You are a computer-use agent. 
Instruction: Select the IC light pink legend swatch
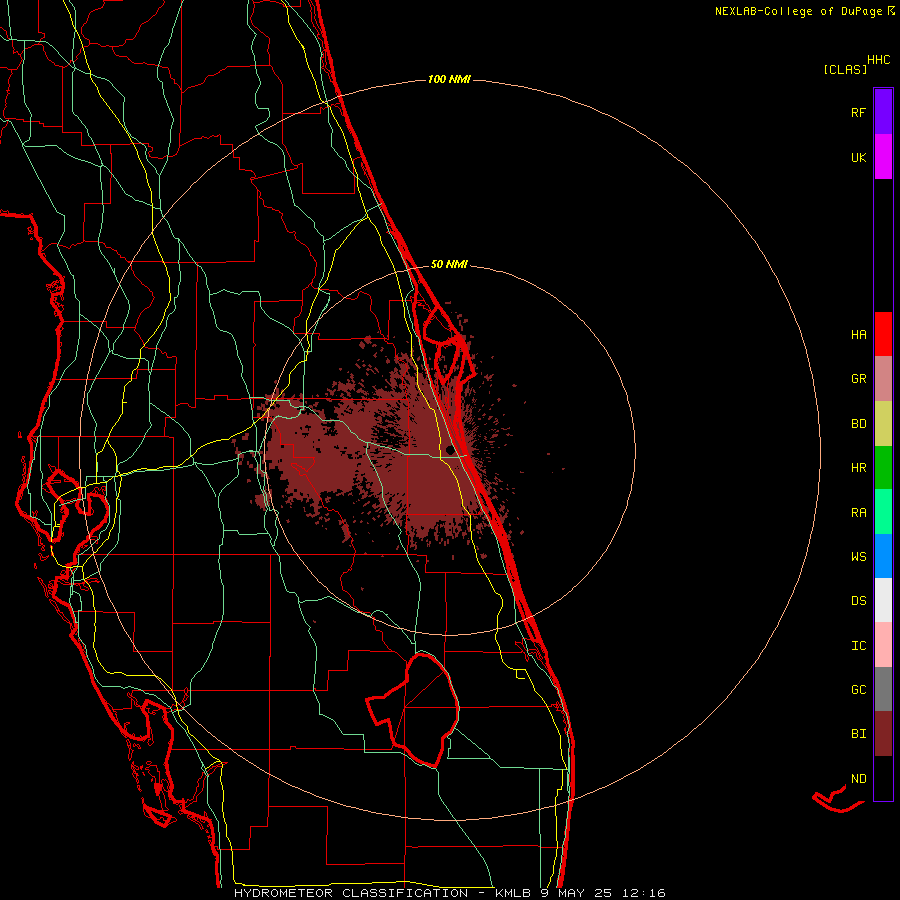[883, 645]
